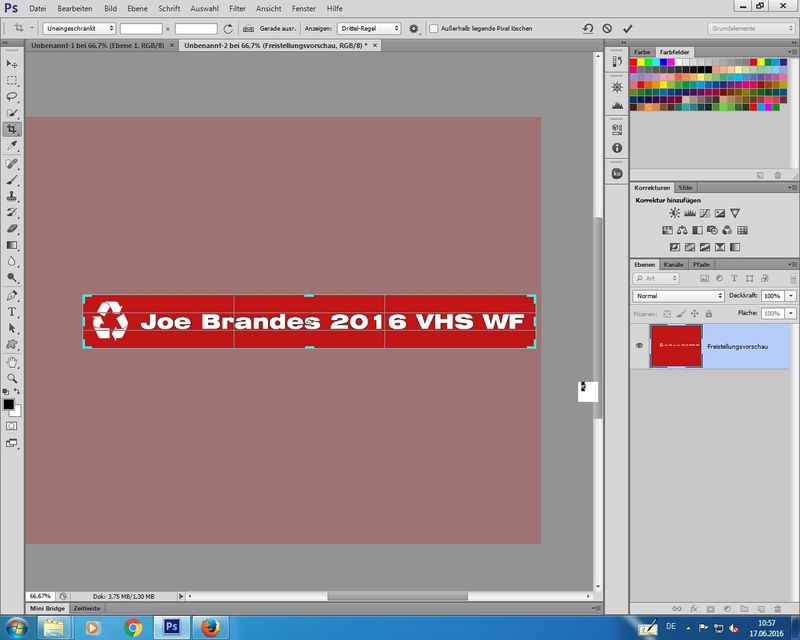This screenshot has width=800, height=640.
Task: Open the Drittel-Regel overlay dropdown
Action: click(368, 29)
